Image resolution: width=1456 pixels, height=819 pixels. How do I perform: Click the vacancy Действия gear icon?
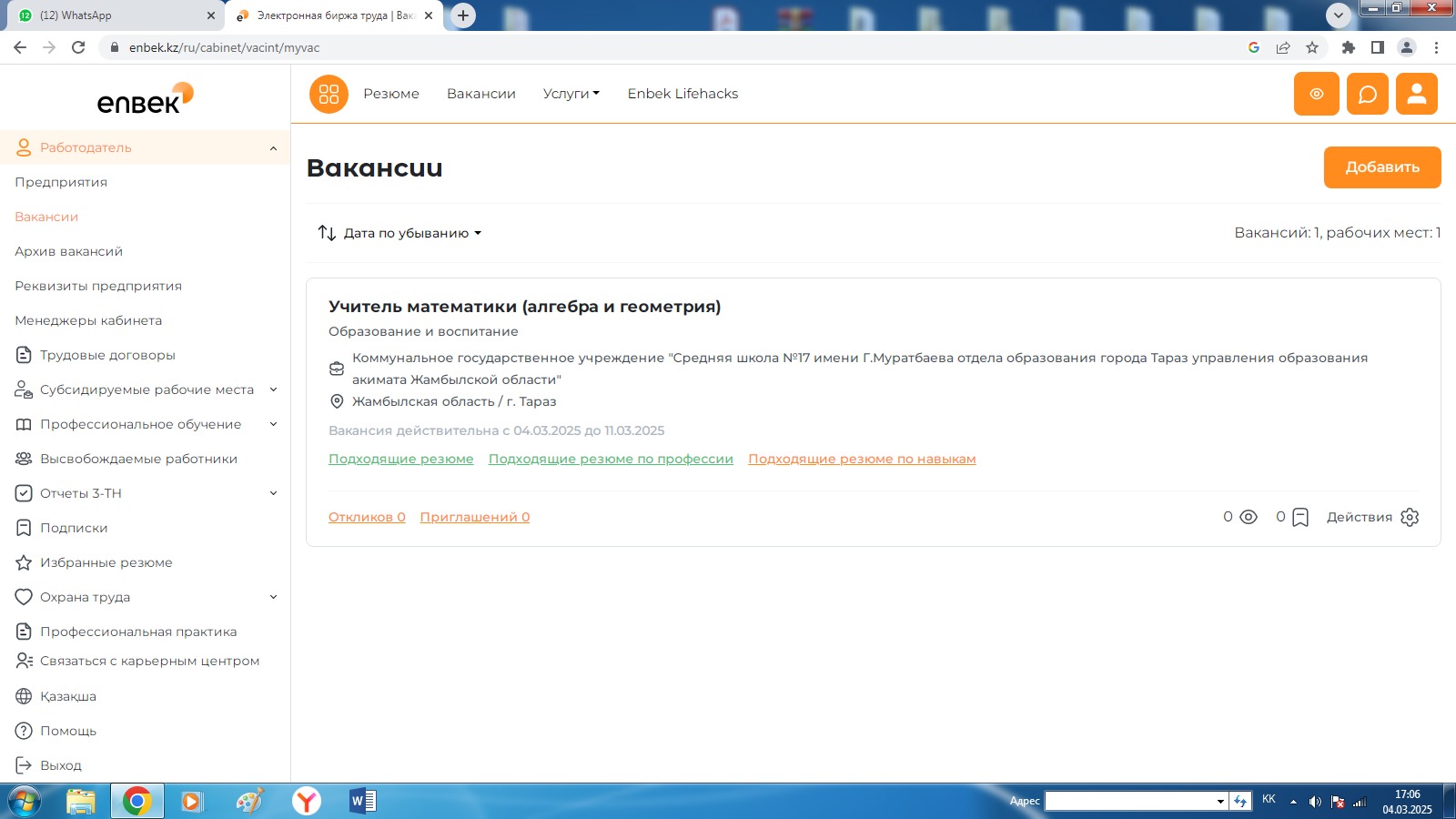click(1410, 517)
